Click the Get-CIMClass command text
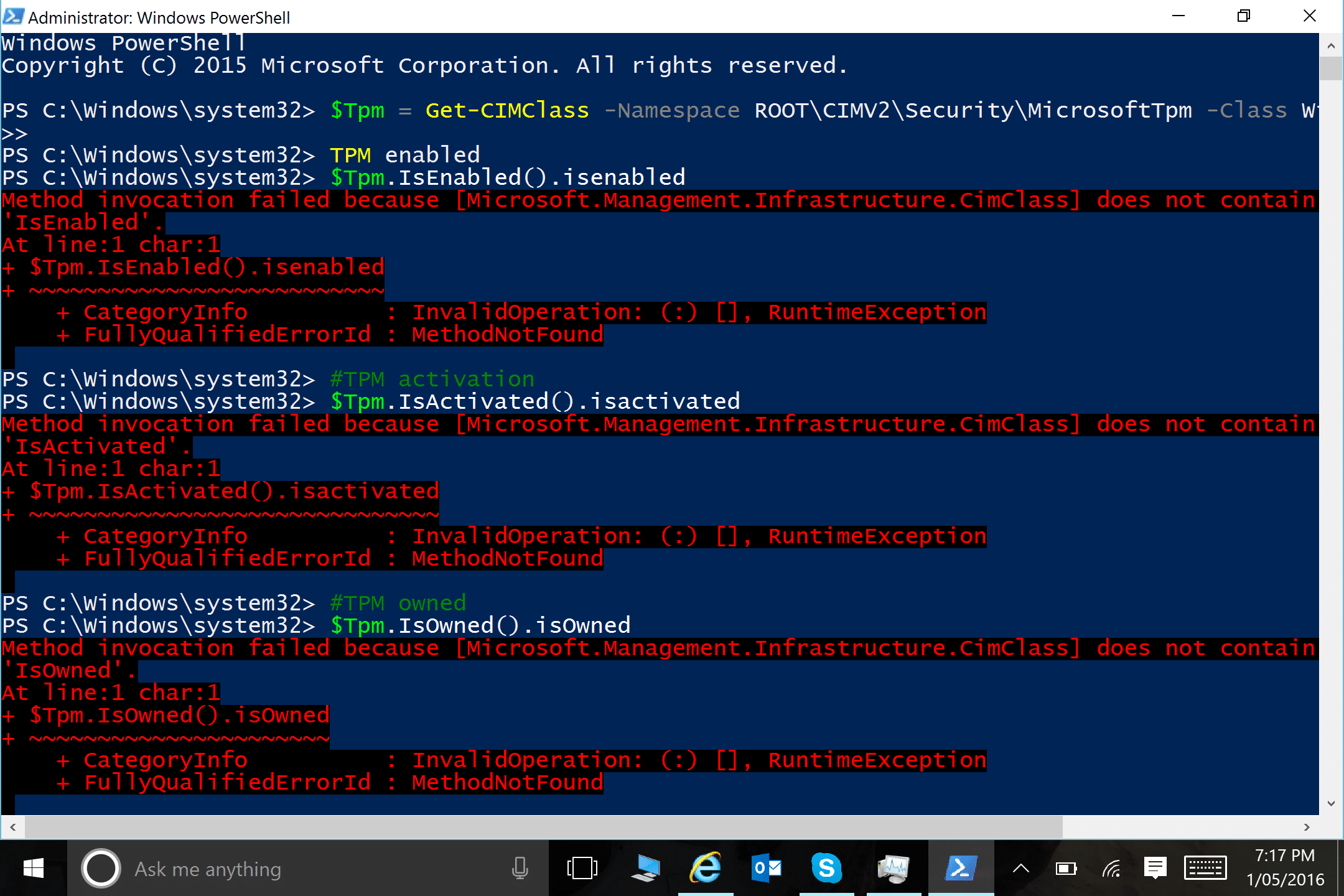1344x896 pixels. 507,111
